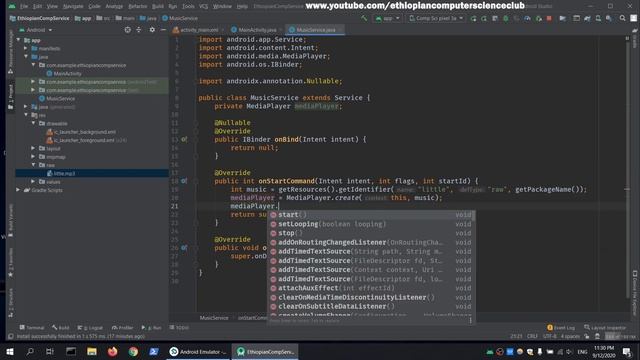Click the Select Opened File target icon
The image size is (640, 360).
click(x=128, y=30)
